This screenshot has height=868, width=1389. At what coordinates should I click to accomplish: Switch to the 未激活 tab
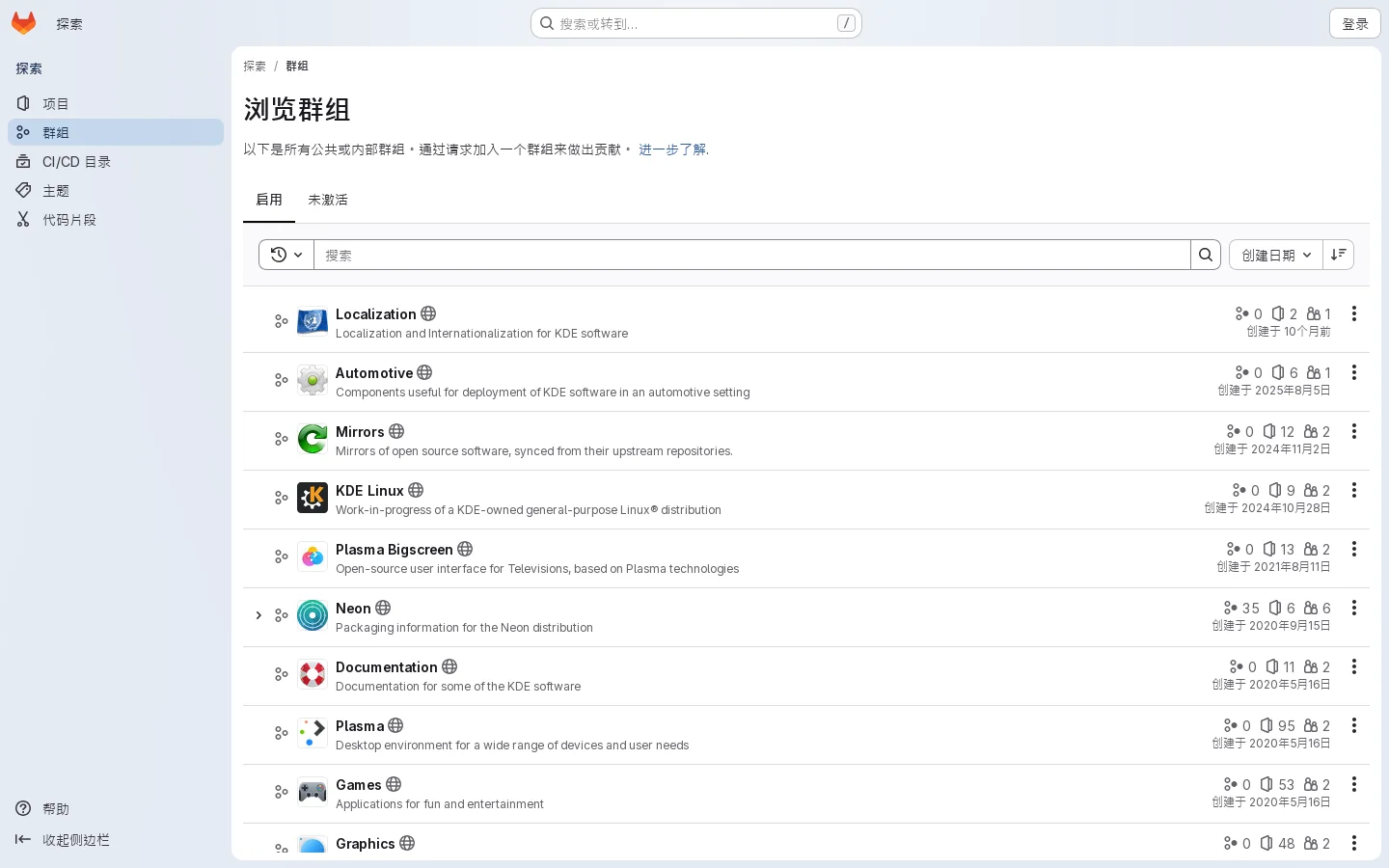tap(328, 200)
